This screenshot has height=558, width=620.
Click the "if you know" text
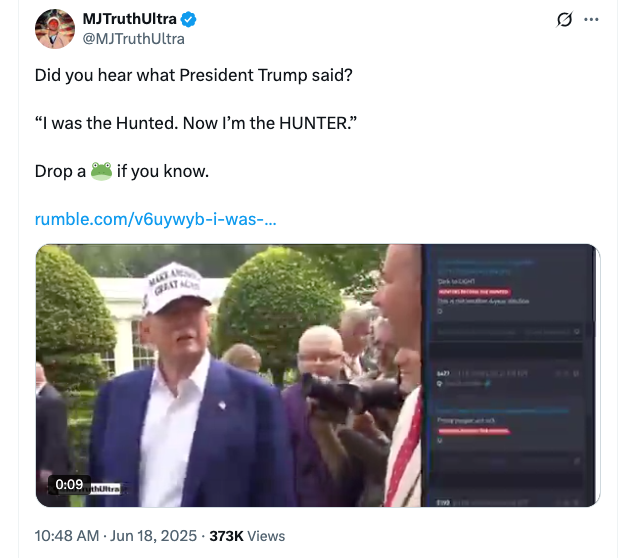coord(163,171)
